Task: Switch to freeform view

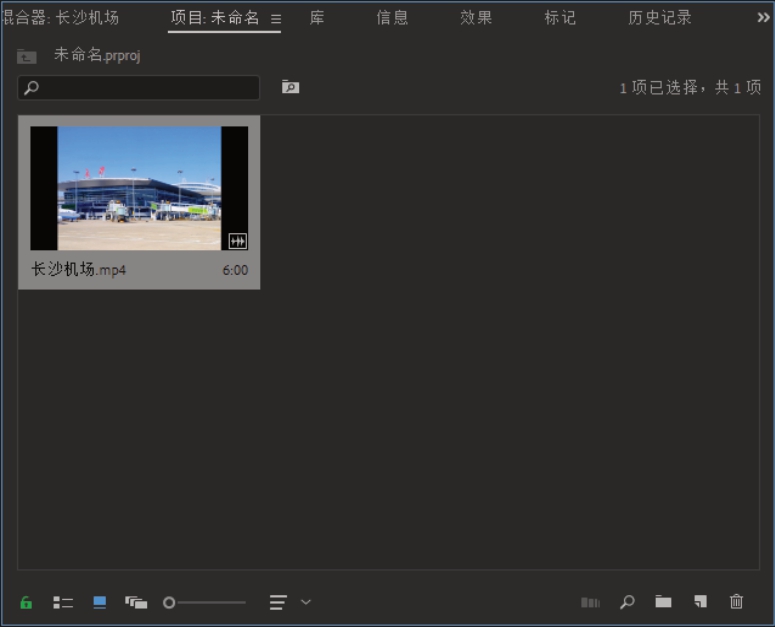Action: pyautogui.click(x=136, y=602)
